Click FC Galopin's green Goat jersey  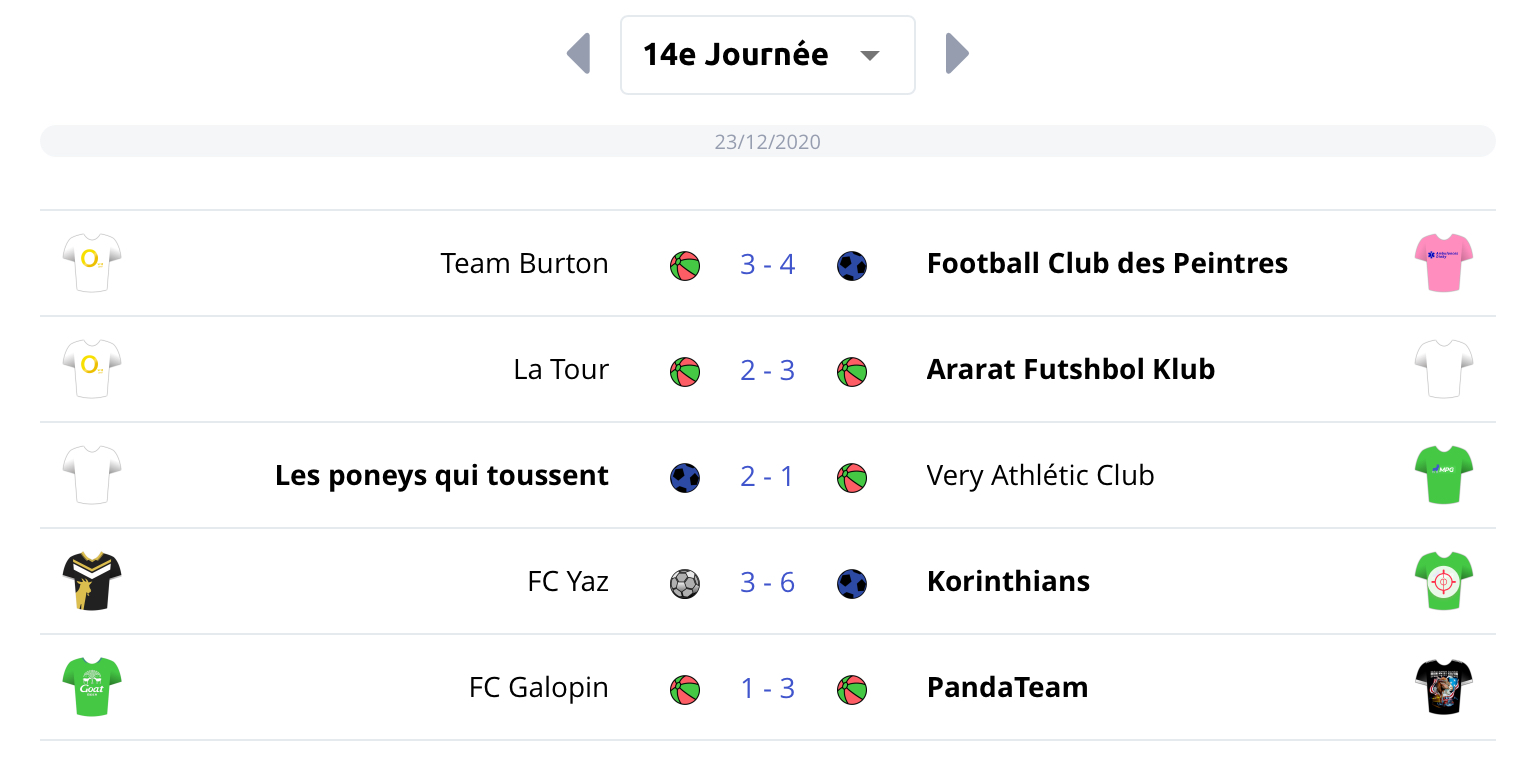[x=92, y=687]
